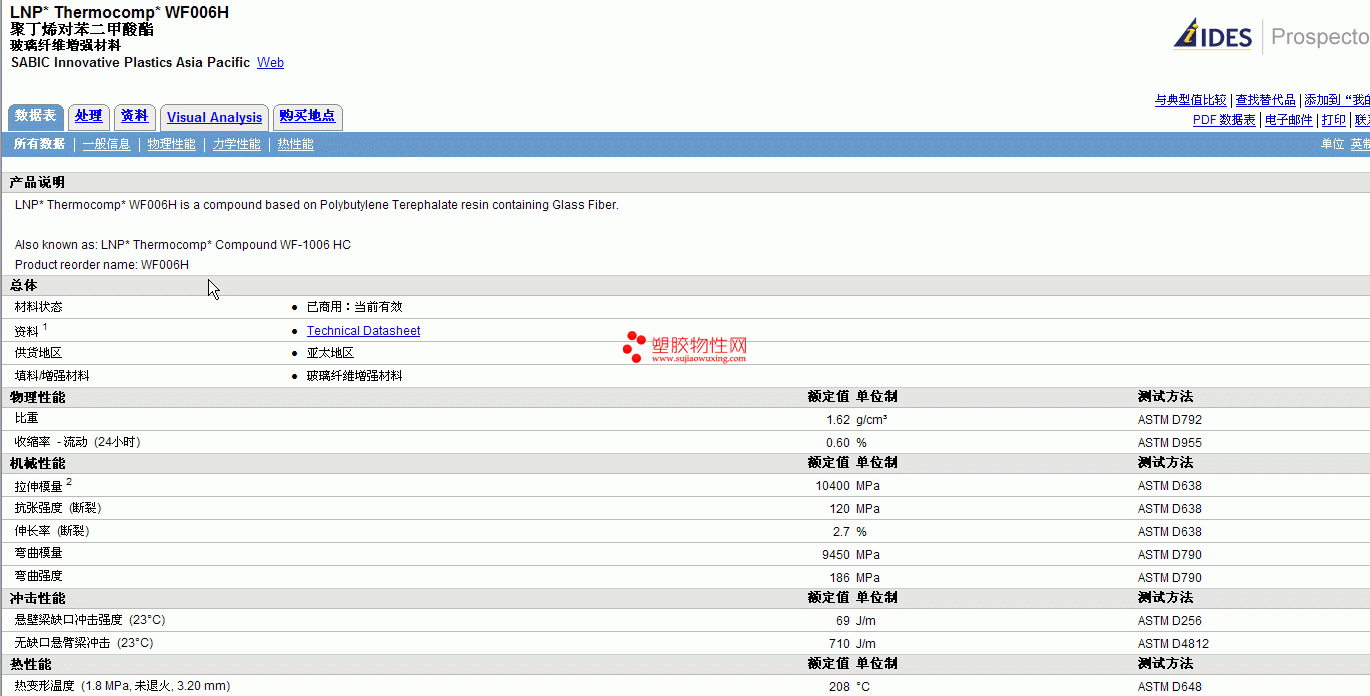Click the g/cm³ unit cell
1370x696 pixels.
pos(871,420)
